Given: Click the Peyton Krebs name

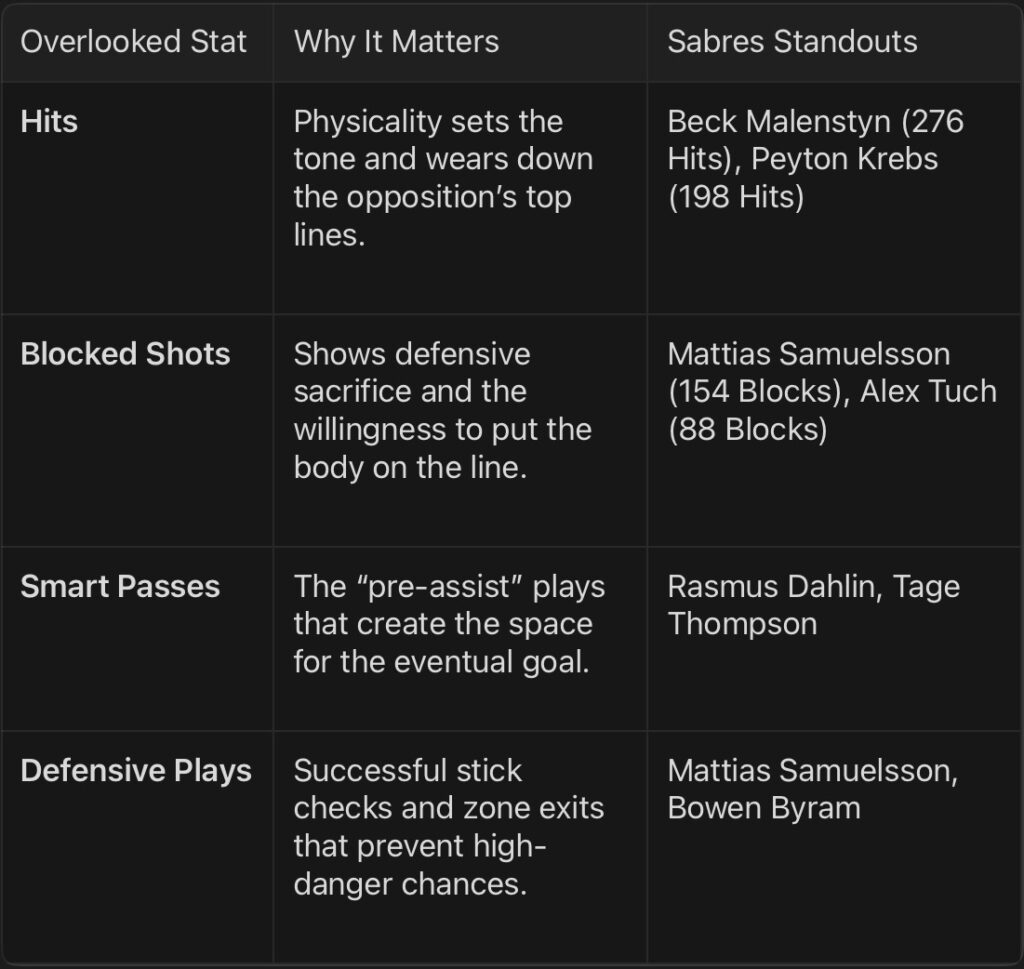Looking at the screenshot, I should [x=844, y=159].
